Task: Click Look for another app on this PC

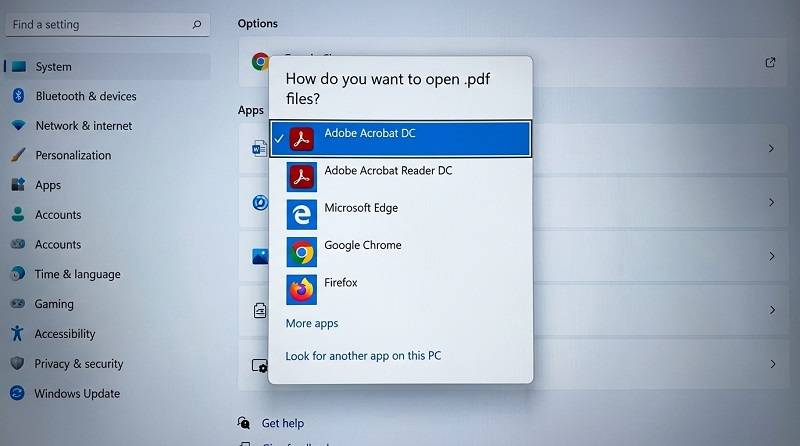Action: click(x=363, y=356)
